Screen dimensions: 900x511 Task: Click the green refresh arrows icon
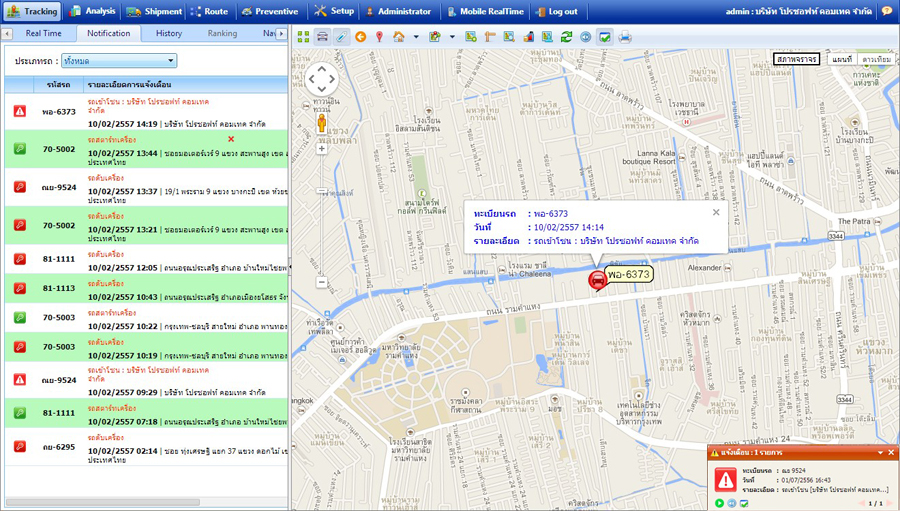click(567, 37)
